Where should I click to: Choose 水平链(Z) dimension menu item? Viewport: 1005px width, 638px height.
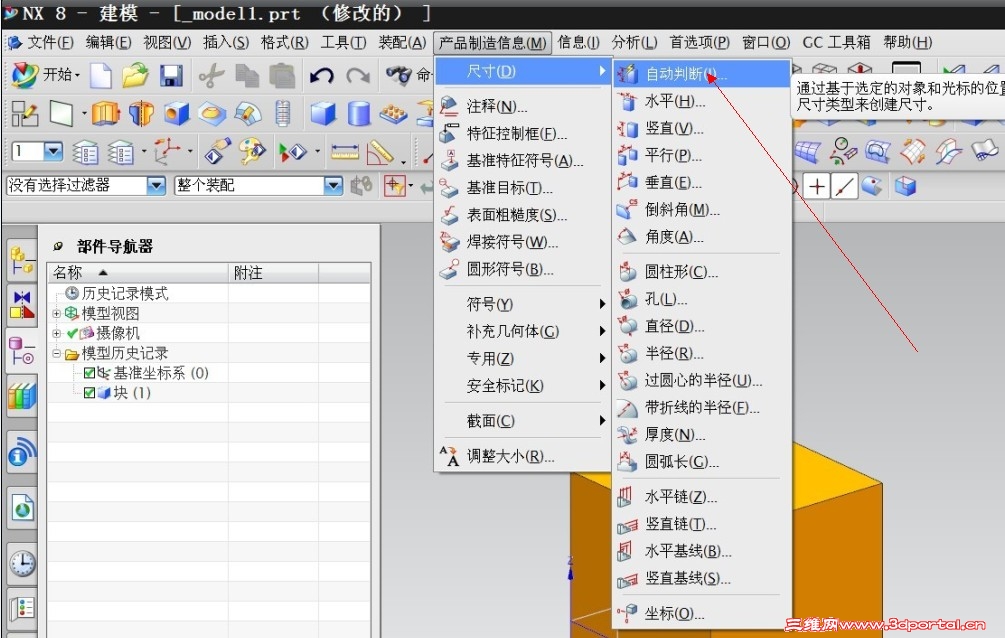click(x=702, y=496)
